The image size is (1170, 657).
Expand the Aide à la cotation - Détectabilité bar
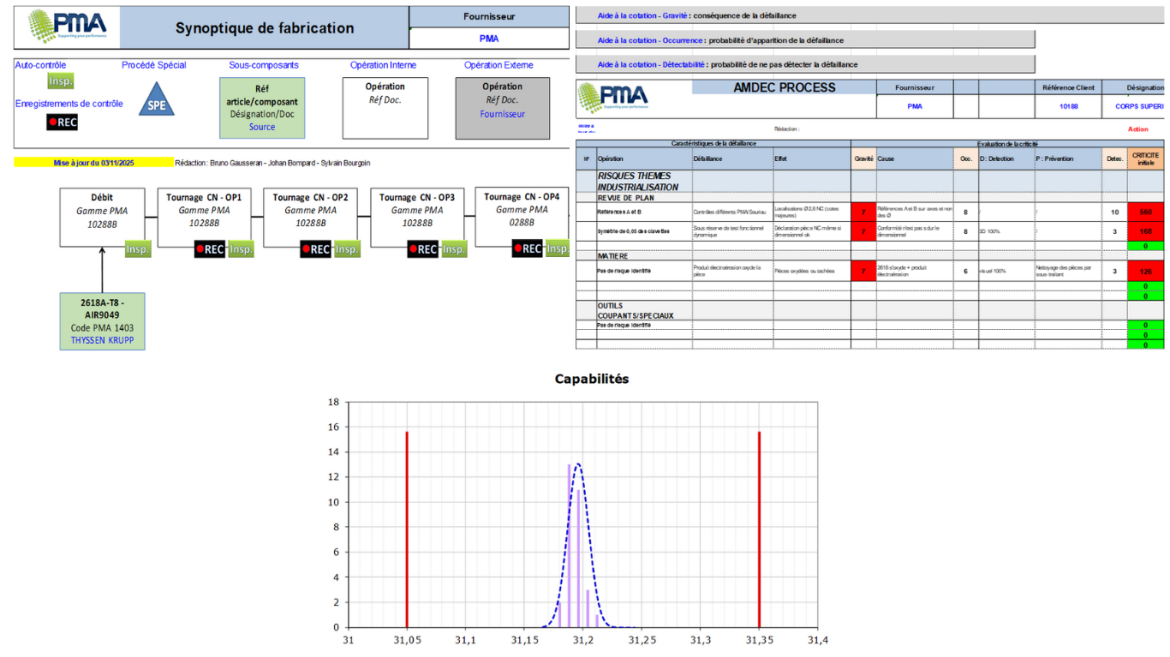804,64
